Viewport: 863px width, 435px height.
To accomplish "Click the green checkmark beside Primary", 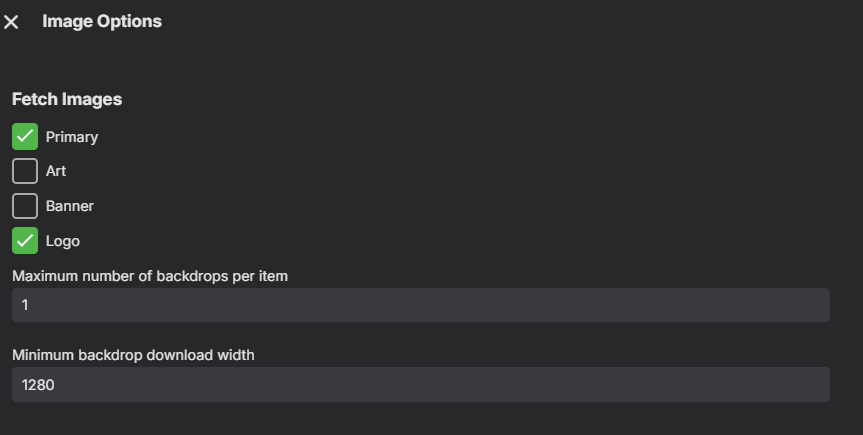I will coord(25,136).
